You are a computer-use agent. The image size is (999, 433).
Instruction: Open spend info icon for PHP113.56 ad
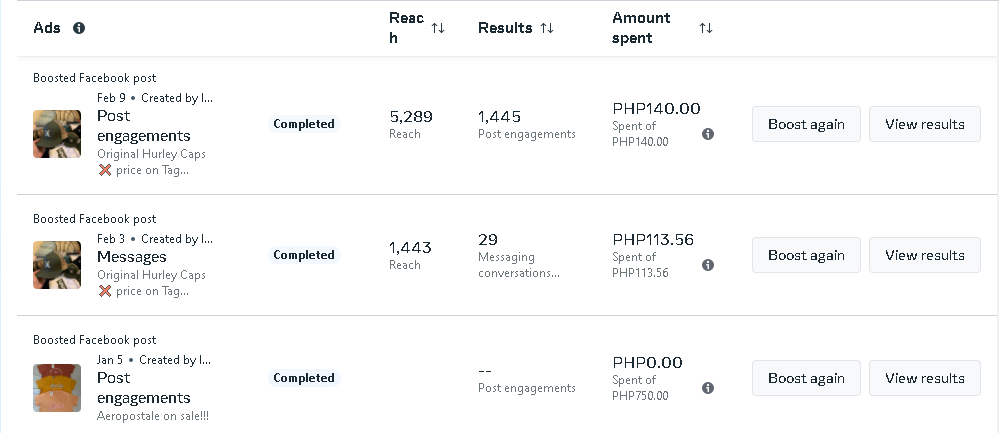click(708, 265)
